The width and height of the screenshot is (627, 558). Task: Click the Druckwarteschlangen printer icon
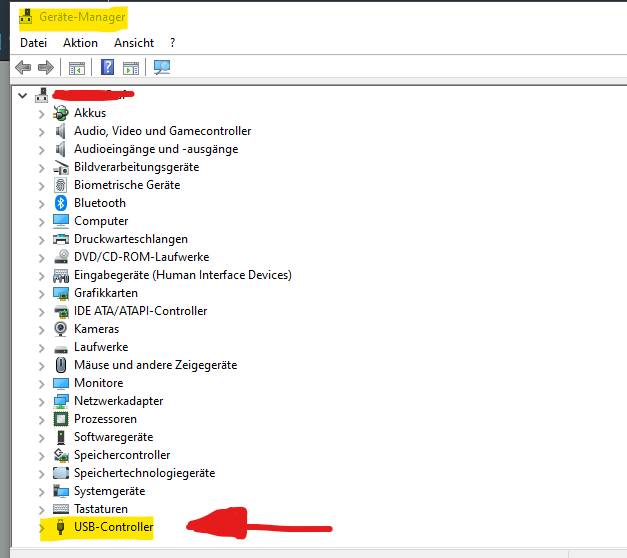[61, 239]
